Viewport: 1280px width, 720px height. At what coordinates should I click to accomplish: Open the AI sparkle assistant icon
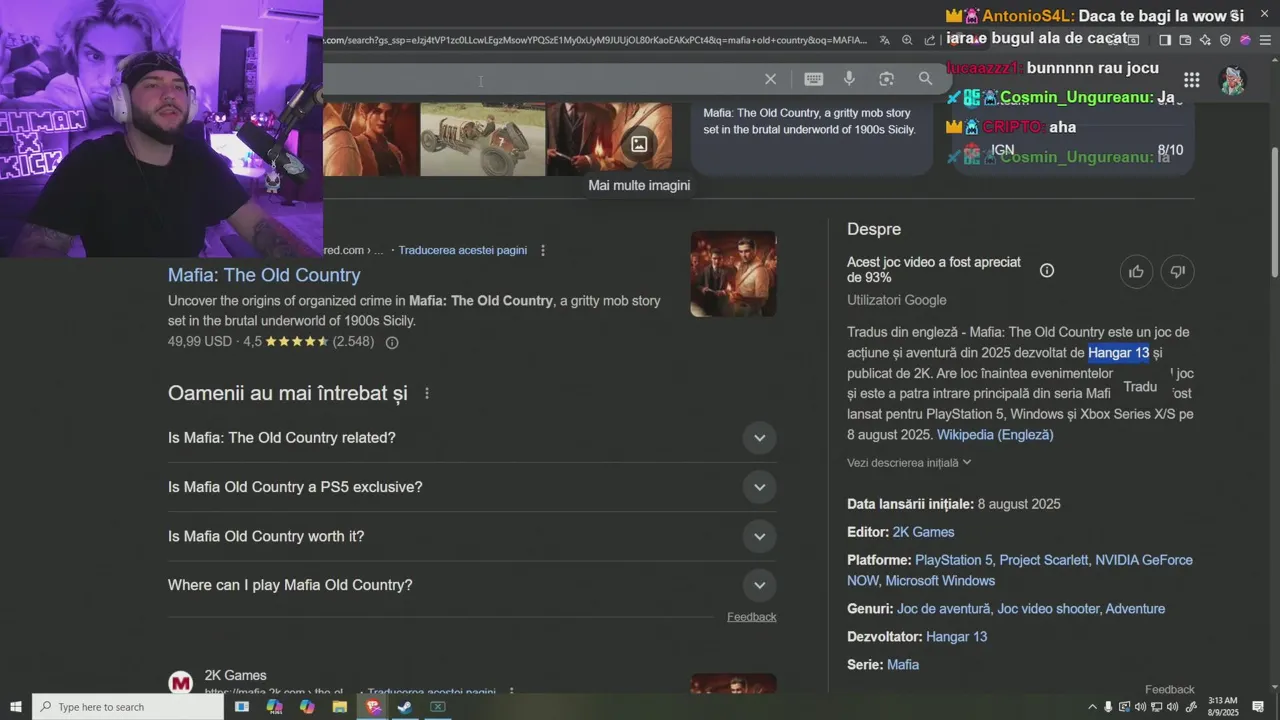(x=1205, y=40)
